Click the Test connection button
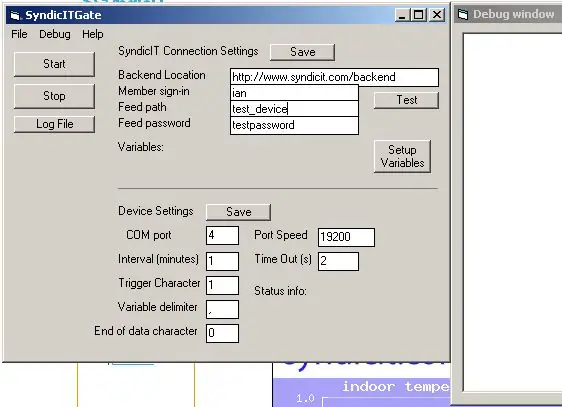 (x=406, y=100)
